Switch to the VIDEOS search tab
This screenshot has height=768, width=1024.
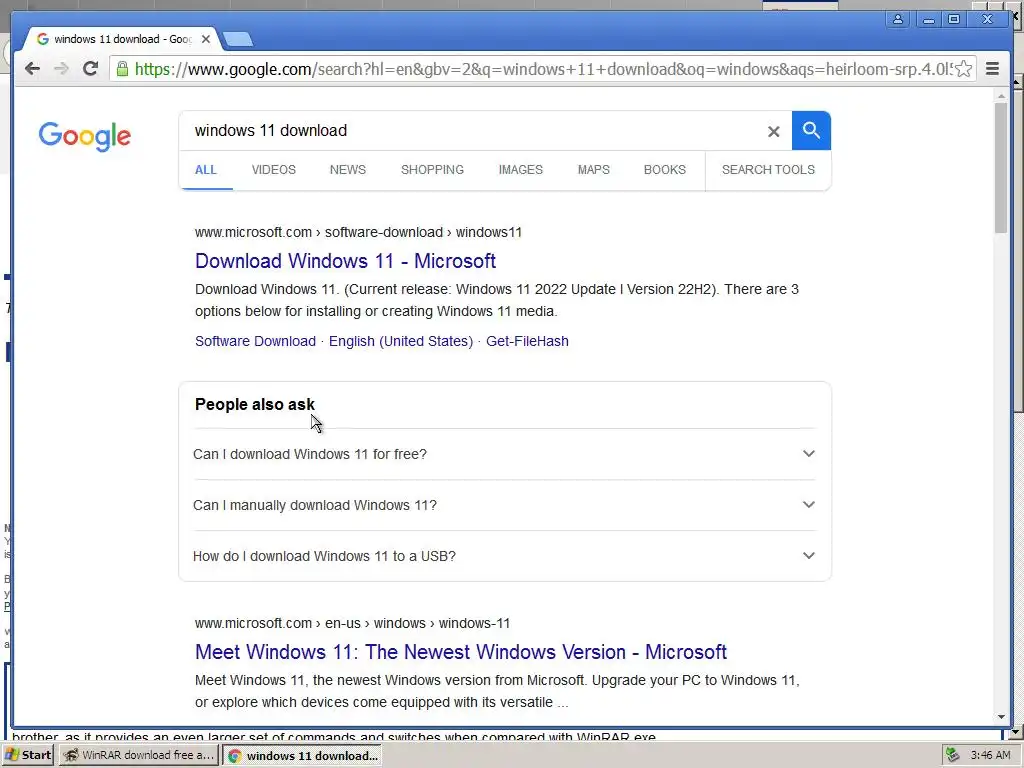(274, 170)
